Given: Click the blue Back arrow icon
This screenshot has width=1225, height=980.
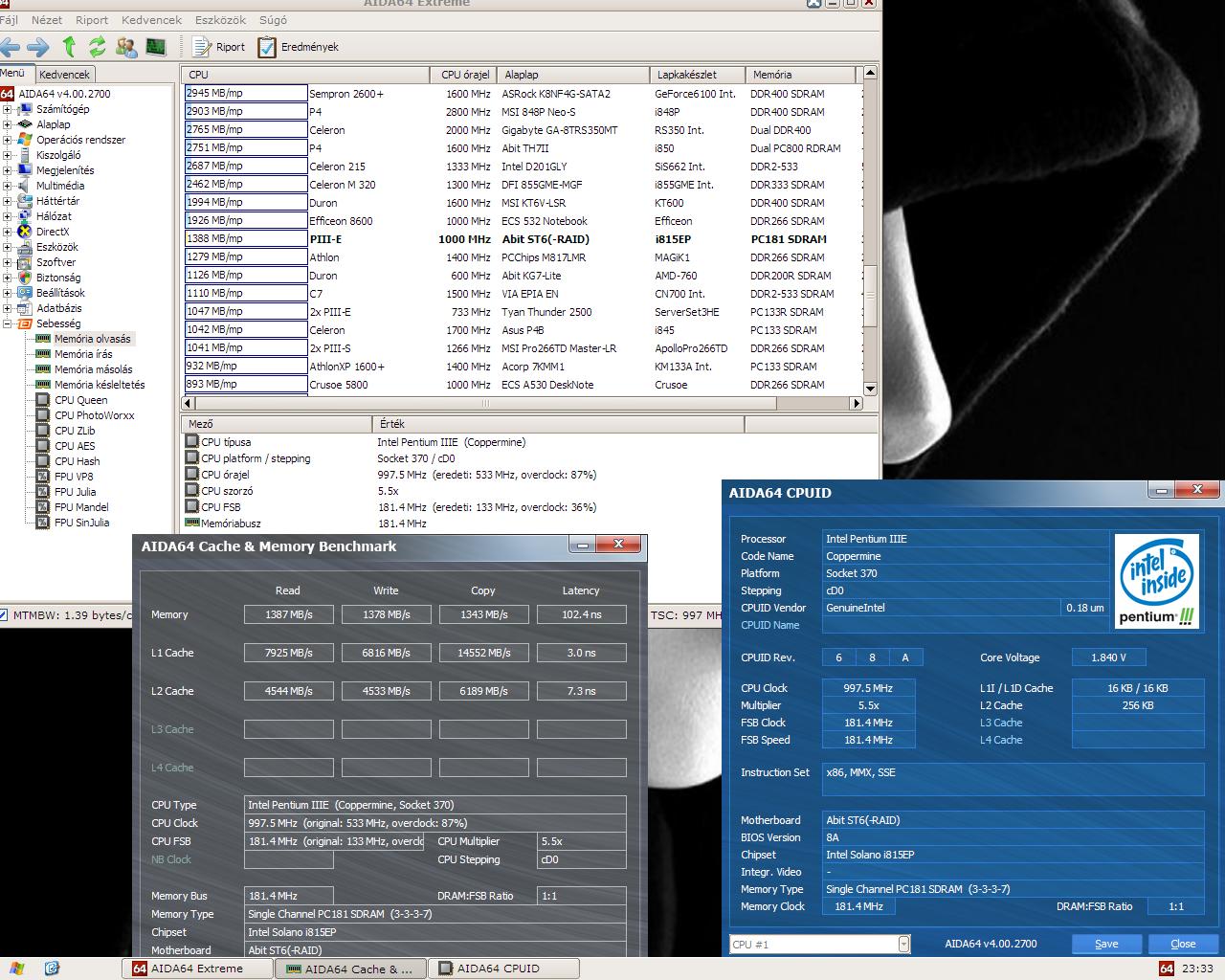Looking at the screenshot, I should [x=11, y=46].
